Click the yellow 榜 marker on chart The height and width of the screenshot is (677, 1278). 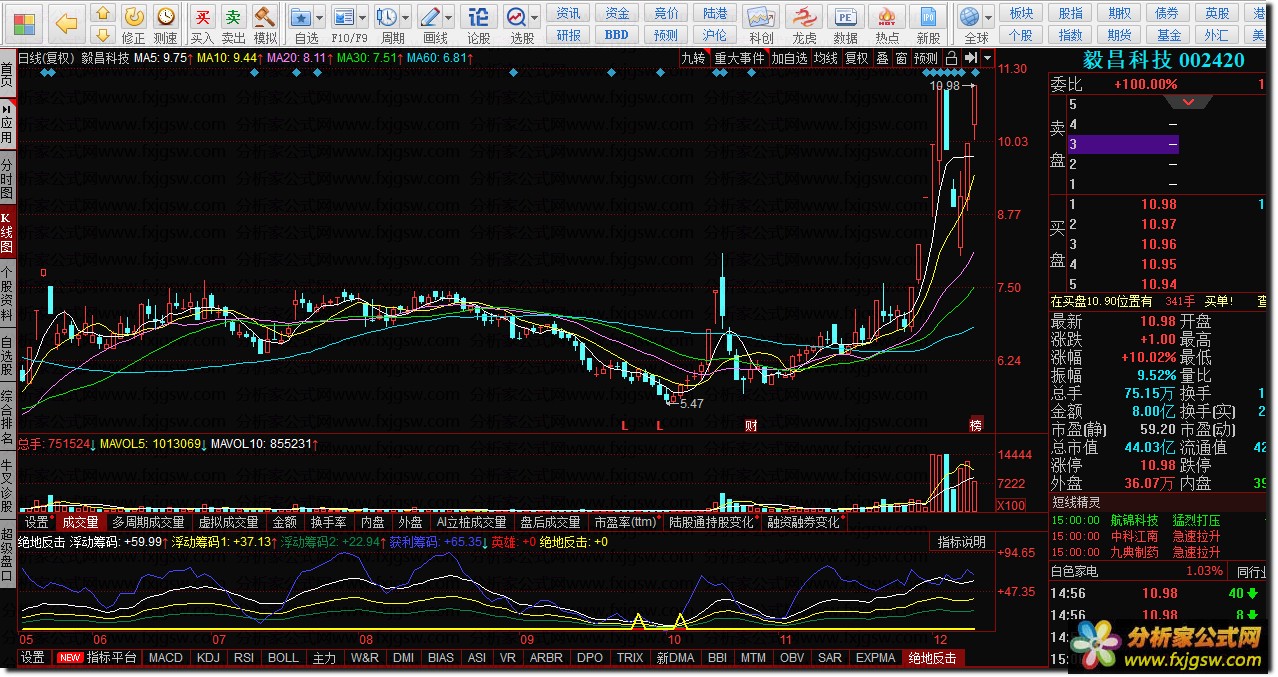976,426
